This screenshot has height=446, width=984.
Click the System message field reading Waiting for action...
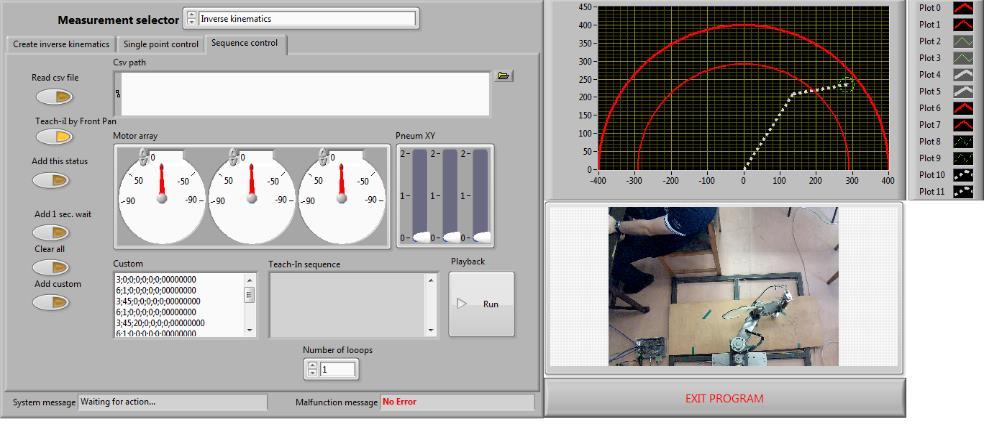(172, 402)
